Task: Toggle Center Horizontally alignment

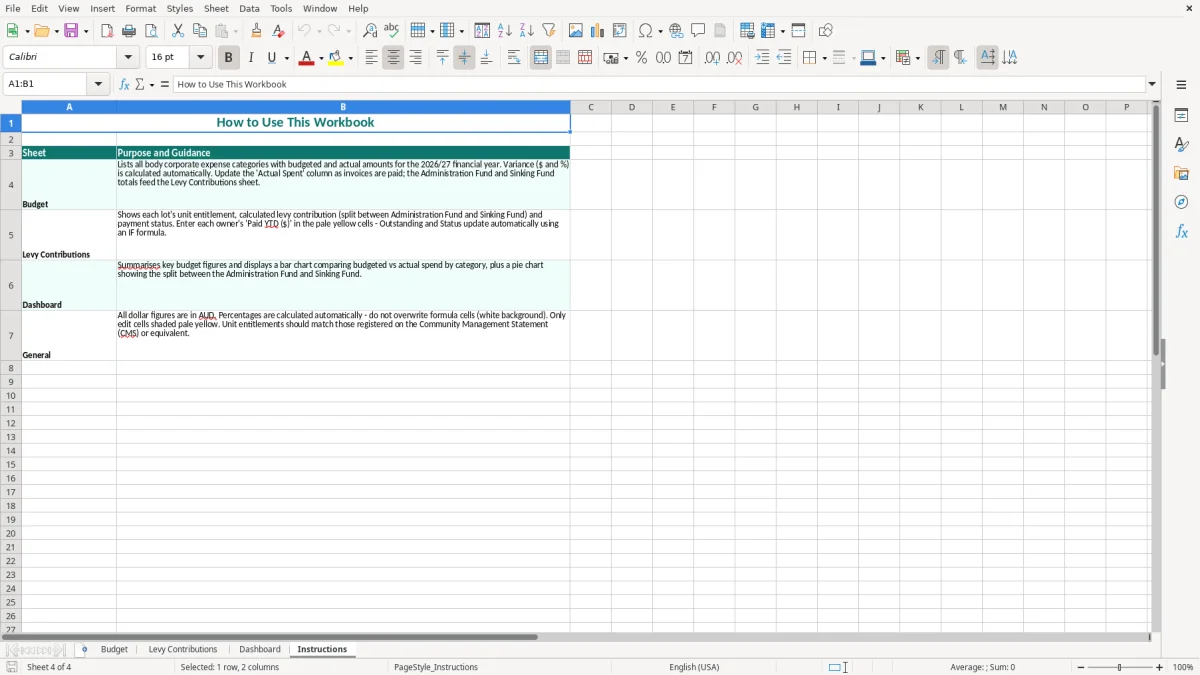Action: tap(393, 58)
